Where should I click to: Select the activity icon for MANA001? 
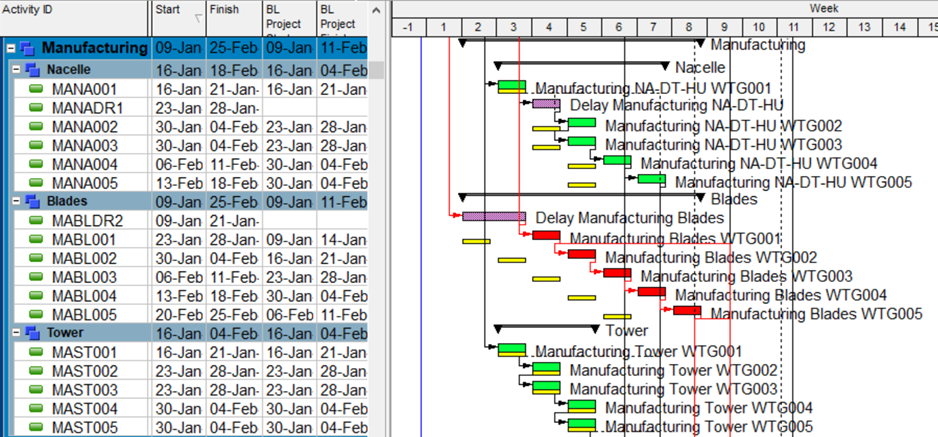(x=37, y=89)
